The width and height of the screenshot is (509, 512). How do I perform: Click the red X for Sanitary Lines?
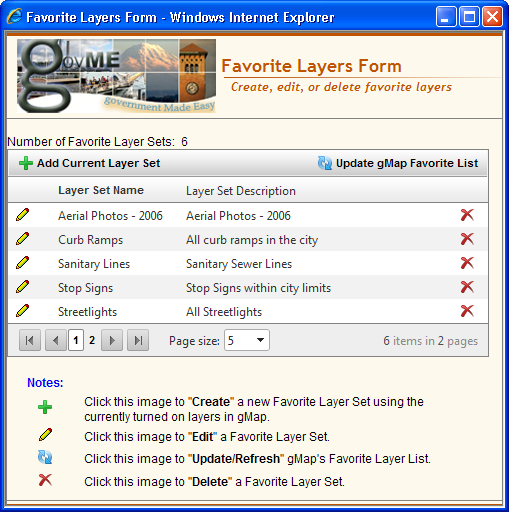[467, 263]
